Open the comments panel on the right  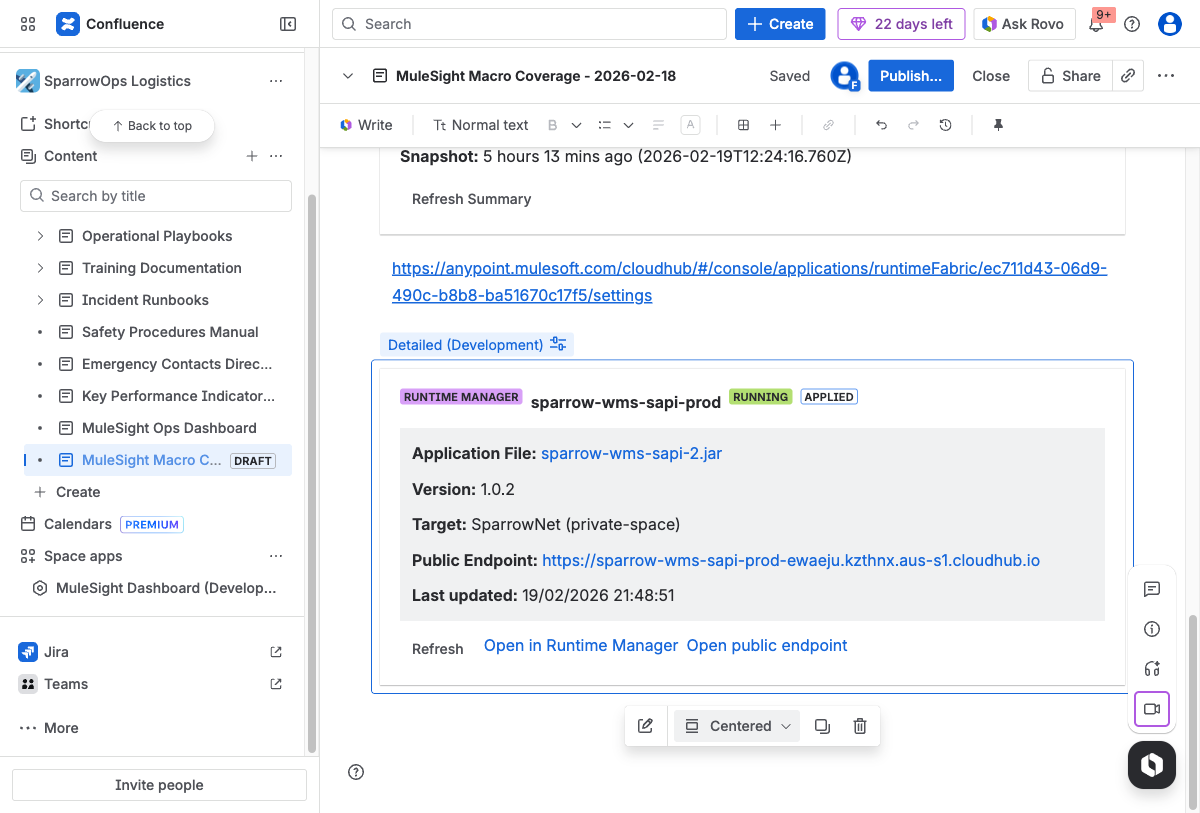1152,589
